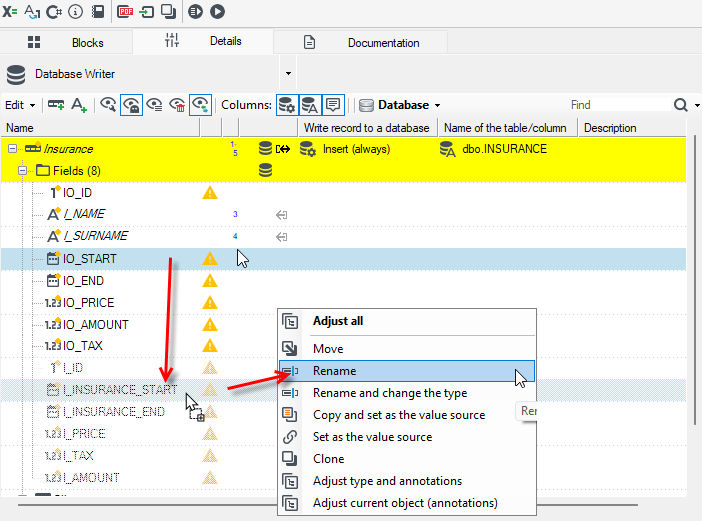The height and width of the screenshot is (521, 702).
Task: Choose Move in the context menu
Action: (x=407, y=349)
